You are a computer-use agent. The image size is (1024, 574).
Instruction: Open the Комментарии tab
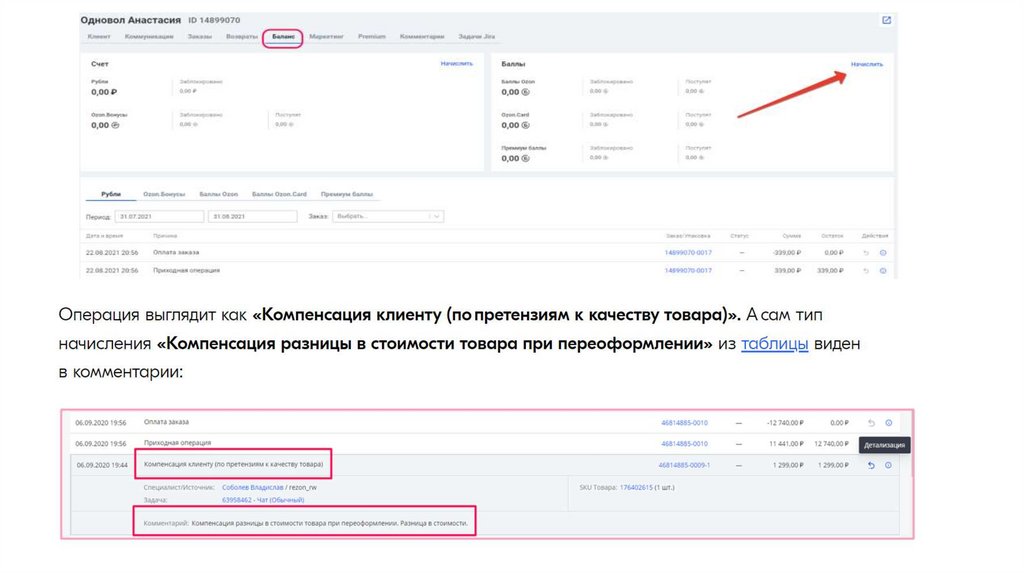click(x=422, y=37)
